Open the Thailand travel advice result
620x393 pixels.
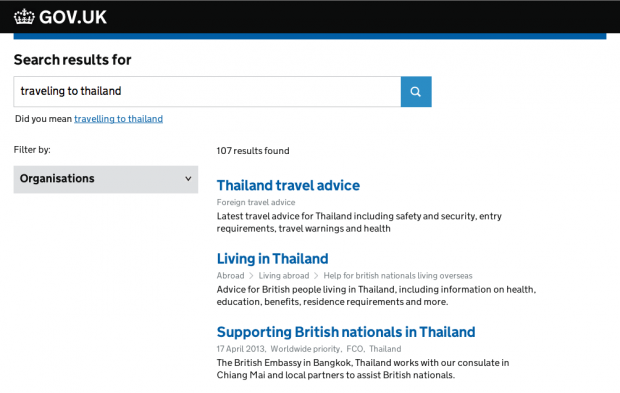pos(288,185)
